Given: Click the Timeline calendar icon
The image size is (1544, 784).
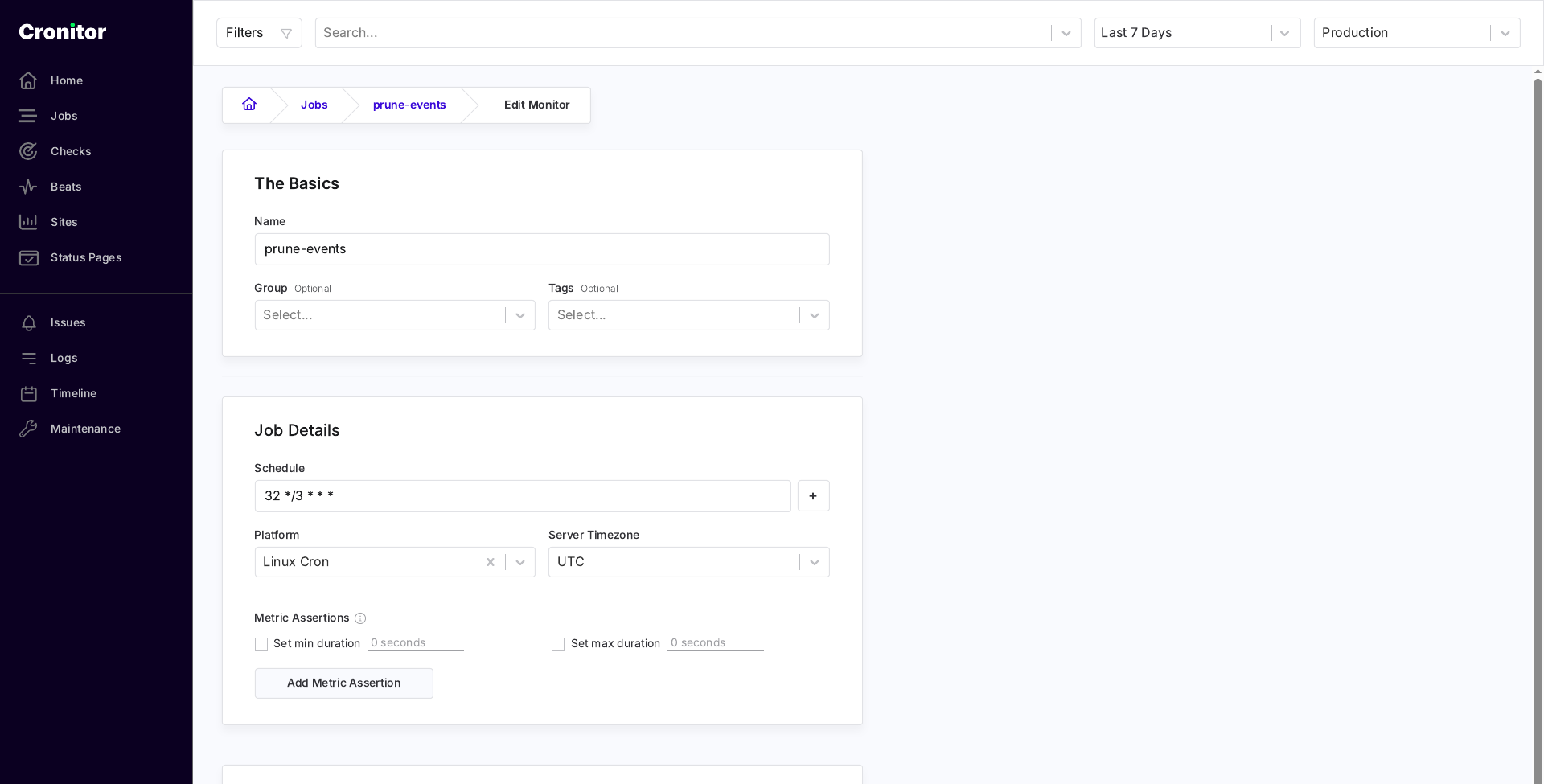Looking at the screenshot, I should (28, 393).
